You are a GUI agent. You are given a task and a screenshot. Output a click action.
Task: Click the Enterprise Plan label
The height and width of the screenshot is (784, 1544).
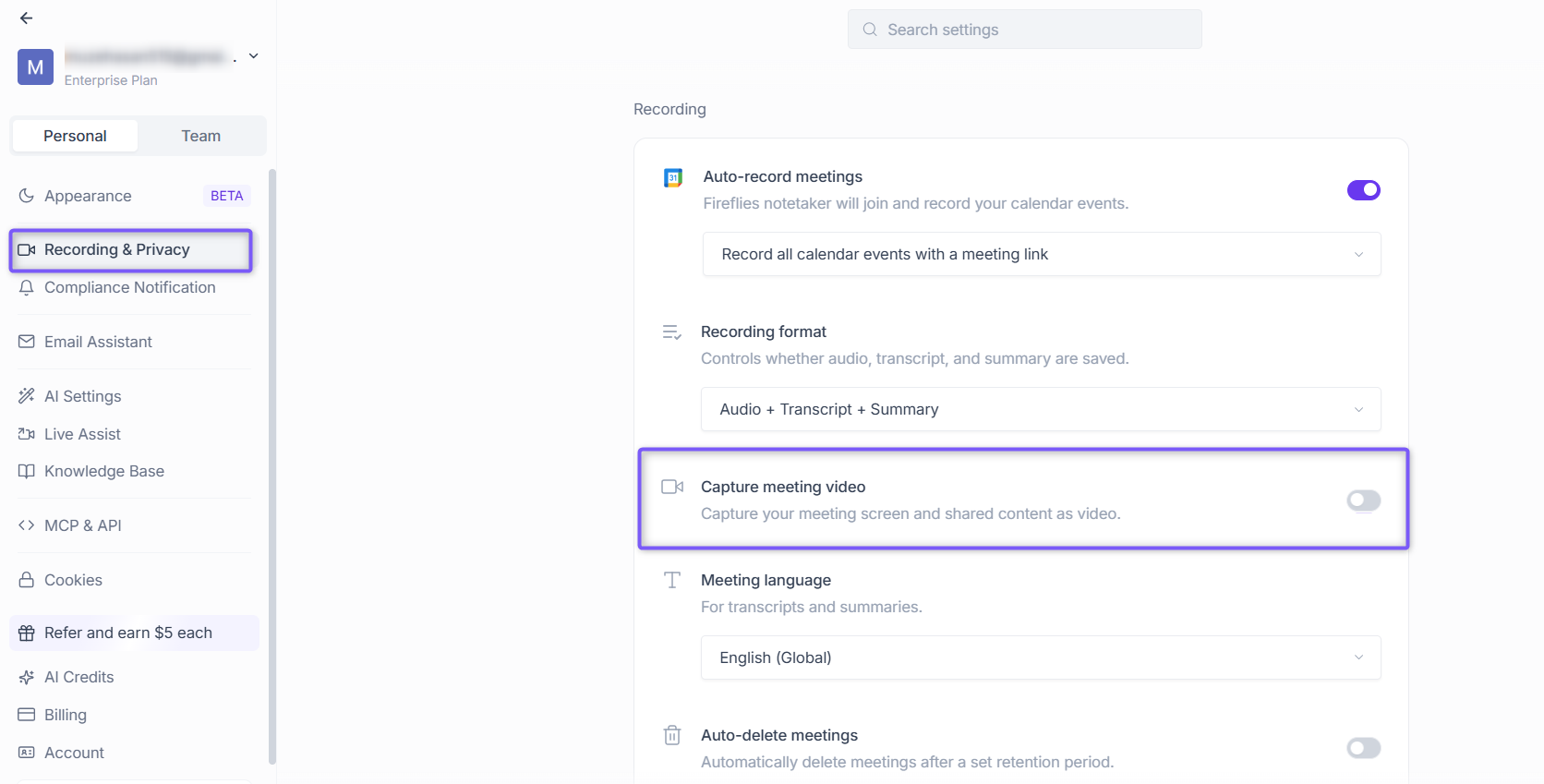click(x=111, y=80)
